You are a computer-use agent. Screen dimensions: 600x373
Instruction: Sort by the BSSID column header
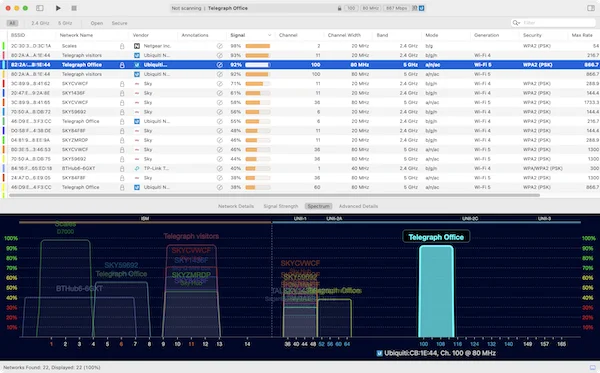pos(18,35)
